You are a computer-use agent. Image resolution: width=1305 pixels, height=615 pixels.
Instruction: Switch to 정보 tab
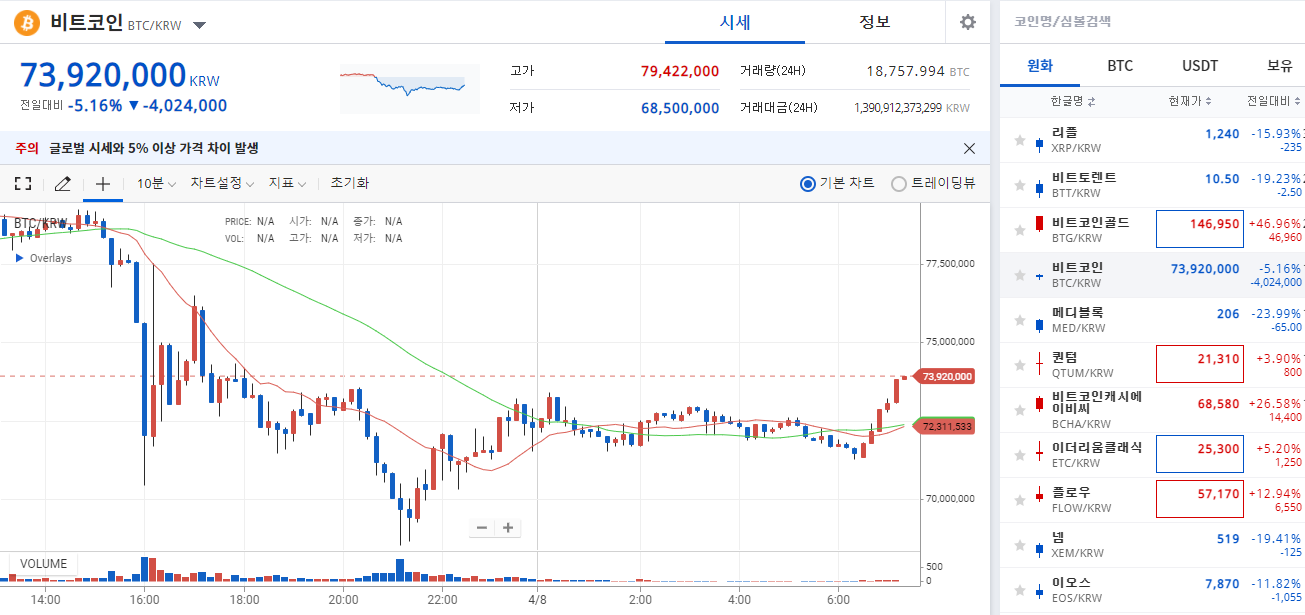tap(875, 22)
